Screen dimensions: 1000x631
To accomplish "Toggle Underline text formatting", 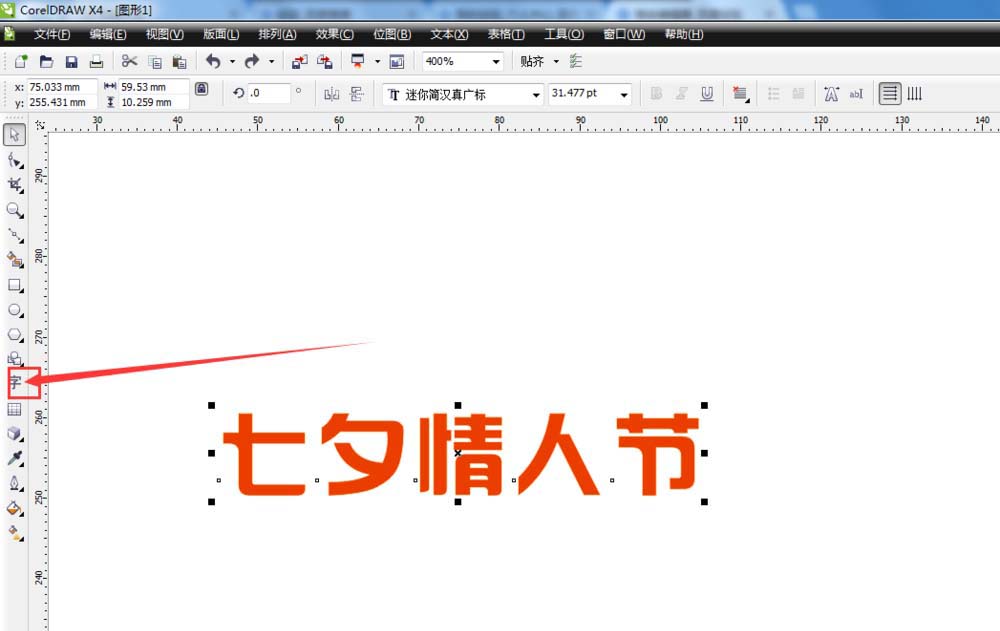I will 707,94.
